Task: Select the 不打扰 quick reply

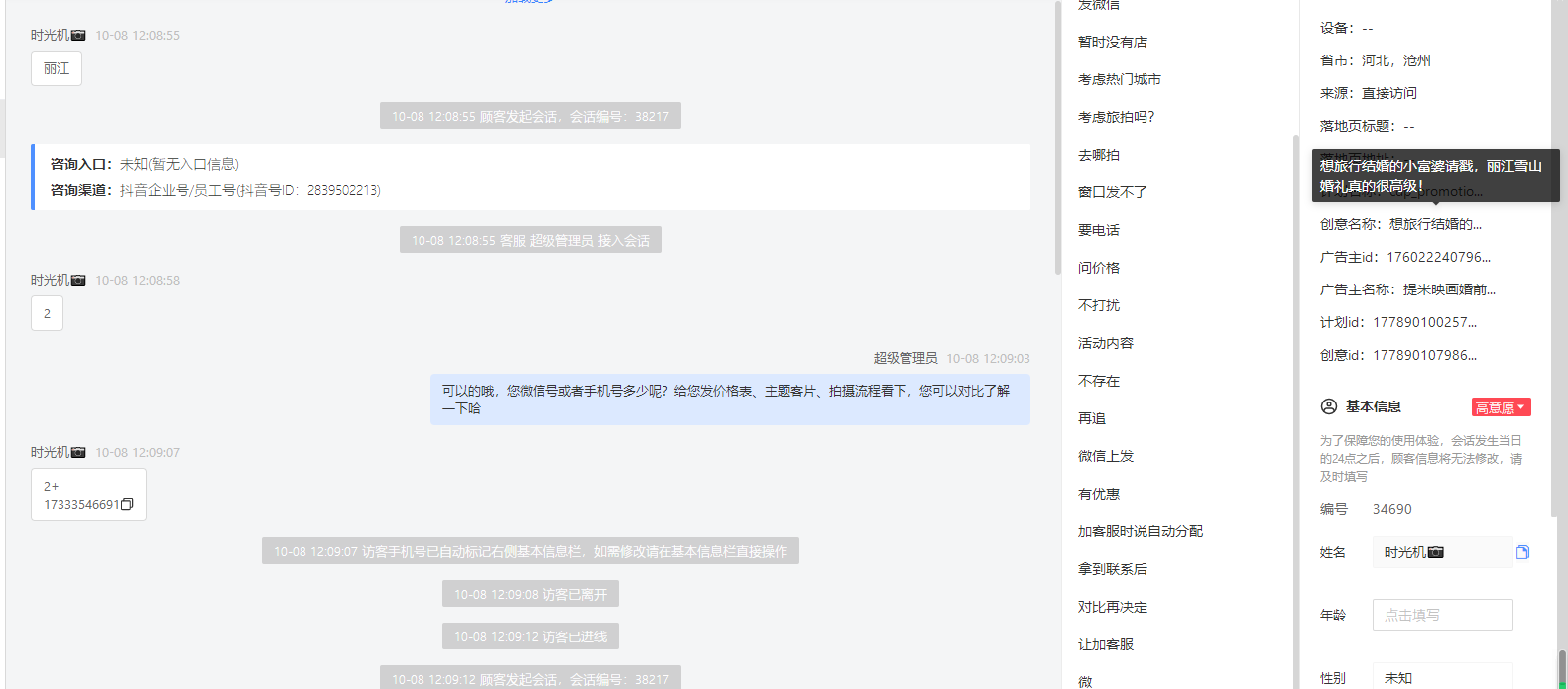Action: click(x=1099, y=305)
